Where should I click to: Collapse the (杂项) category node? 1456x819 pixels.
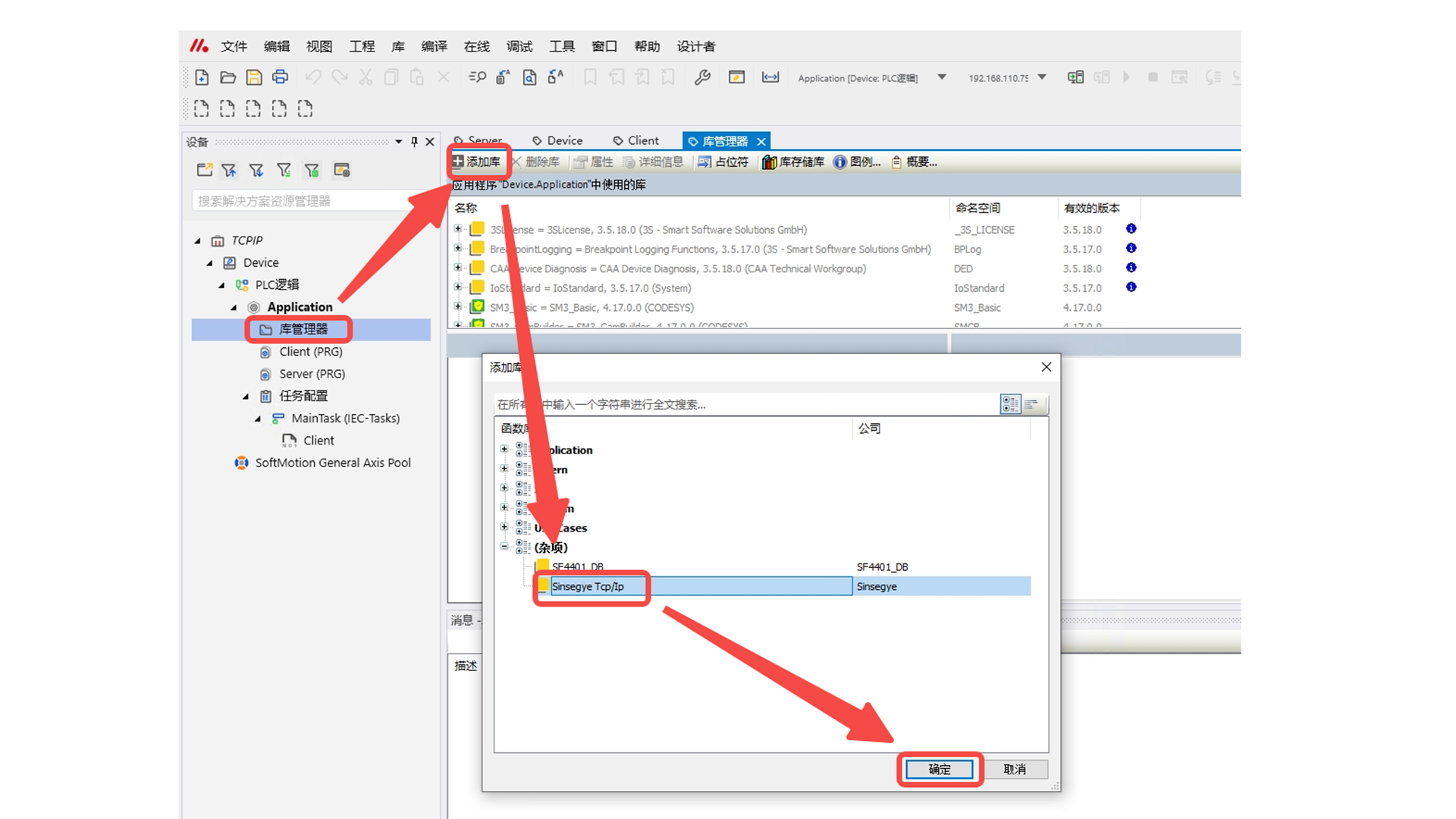point(504,547)
